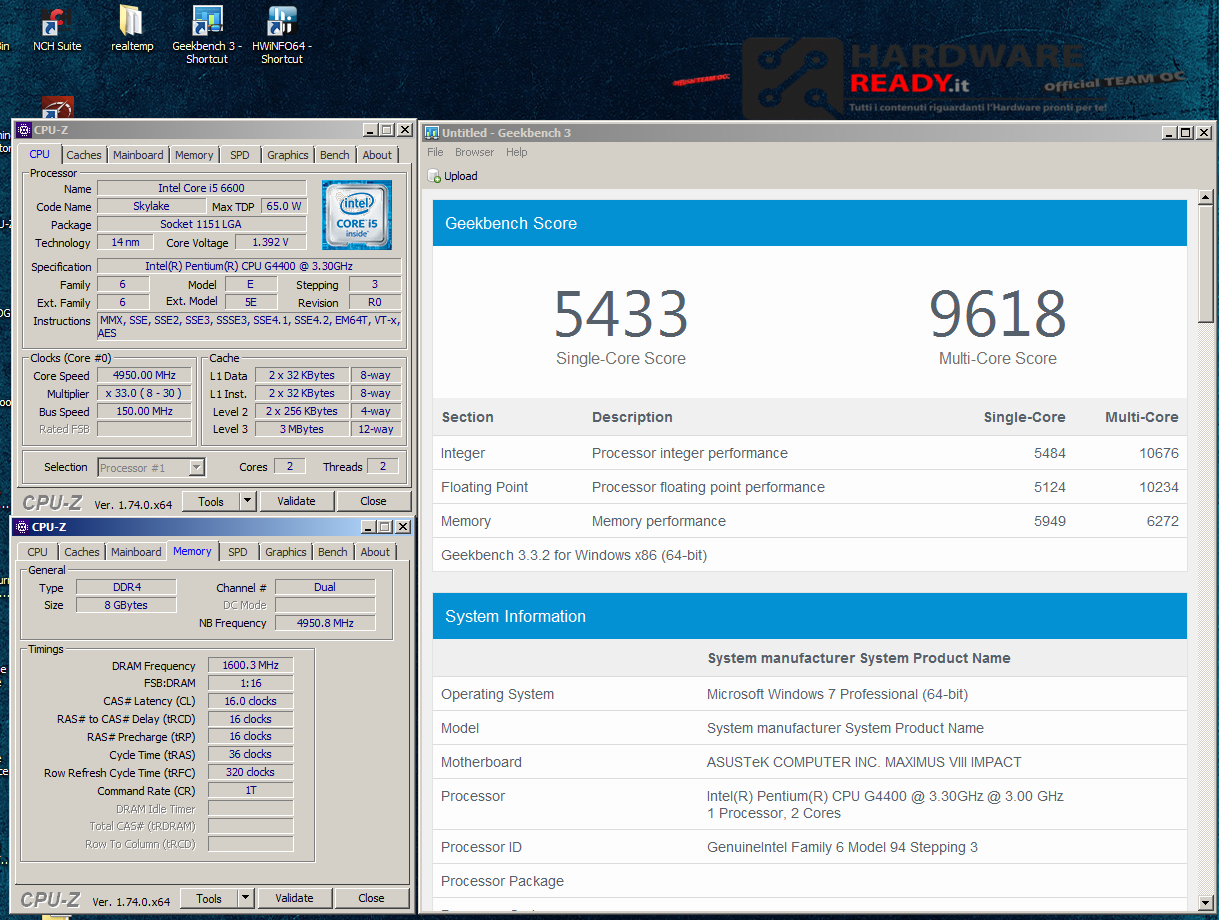Click the Single-Core score 5433
Screen dimensions: 1219x920
pyautogui.click(x=621, y=314)
